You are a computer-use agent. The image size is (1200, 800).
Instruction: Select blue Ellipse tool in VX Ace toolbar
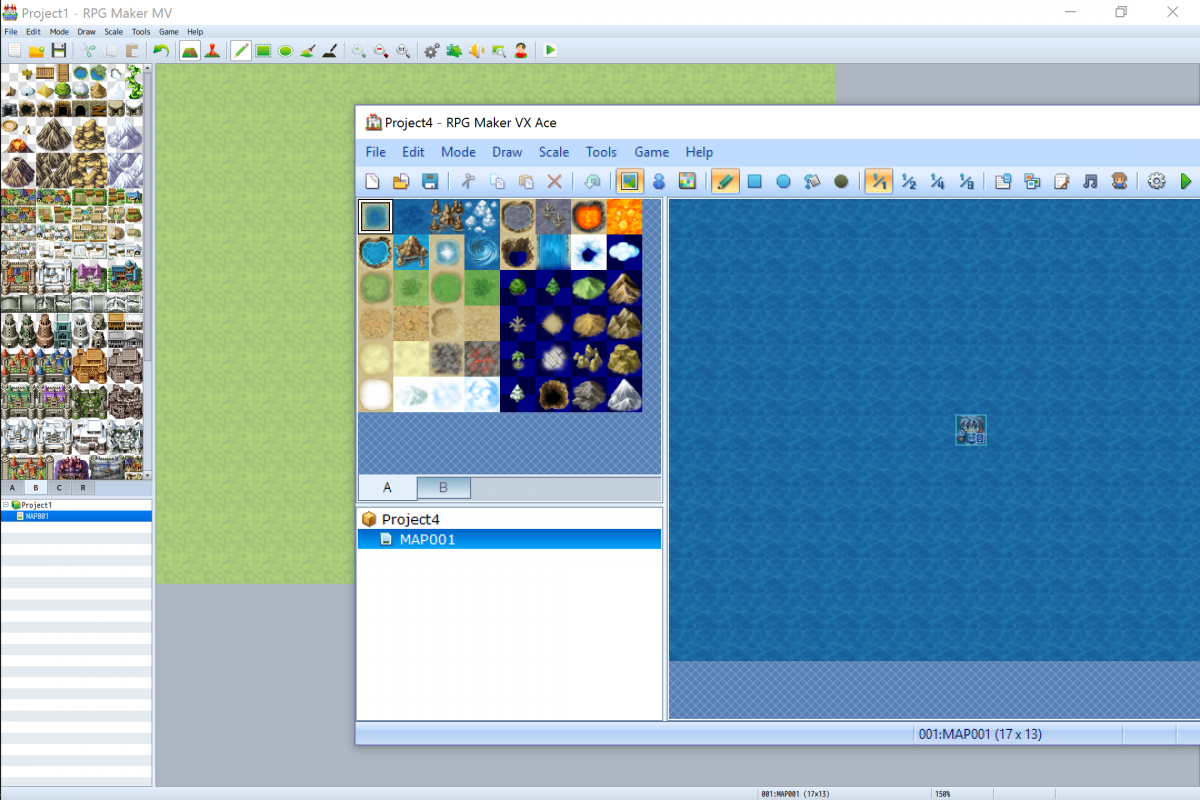point(784,181)
